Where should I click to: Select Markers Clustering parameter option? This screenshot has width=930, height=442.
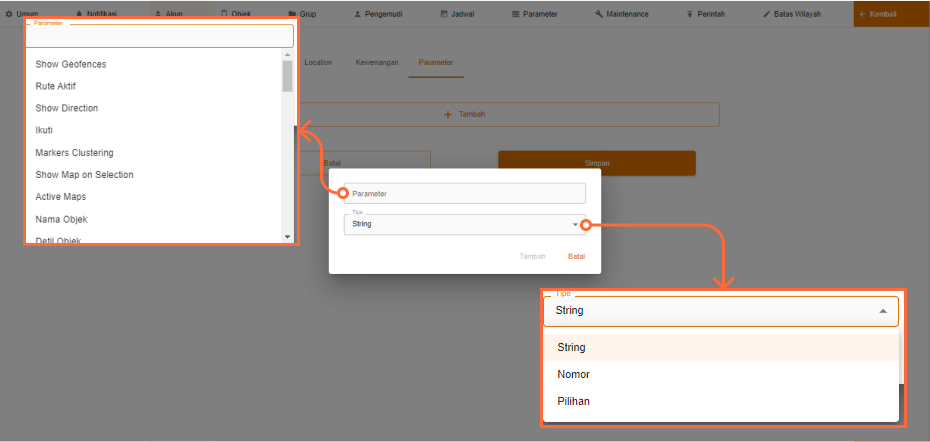74,152
